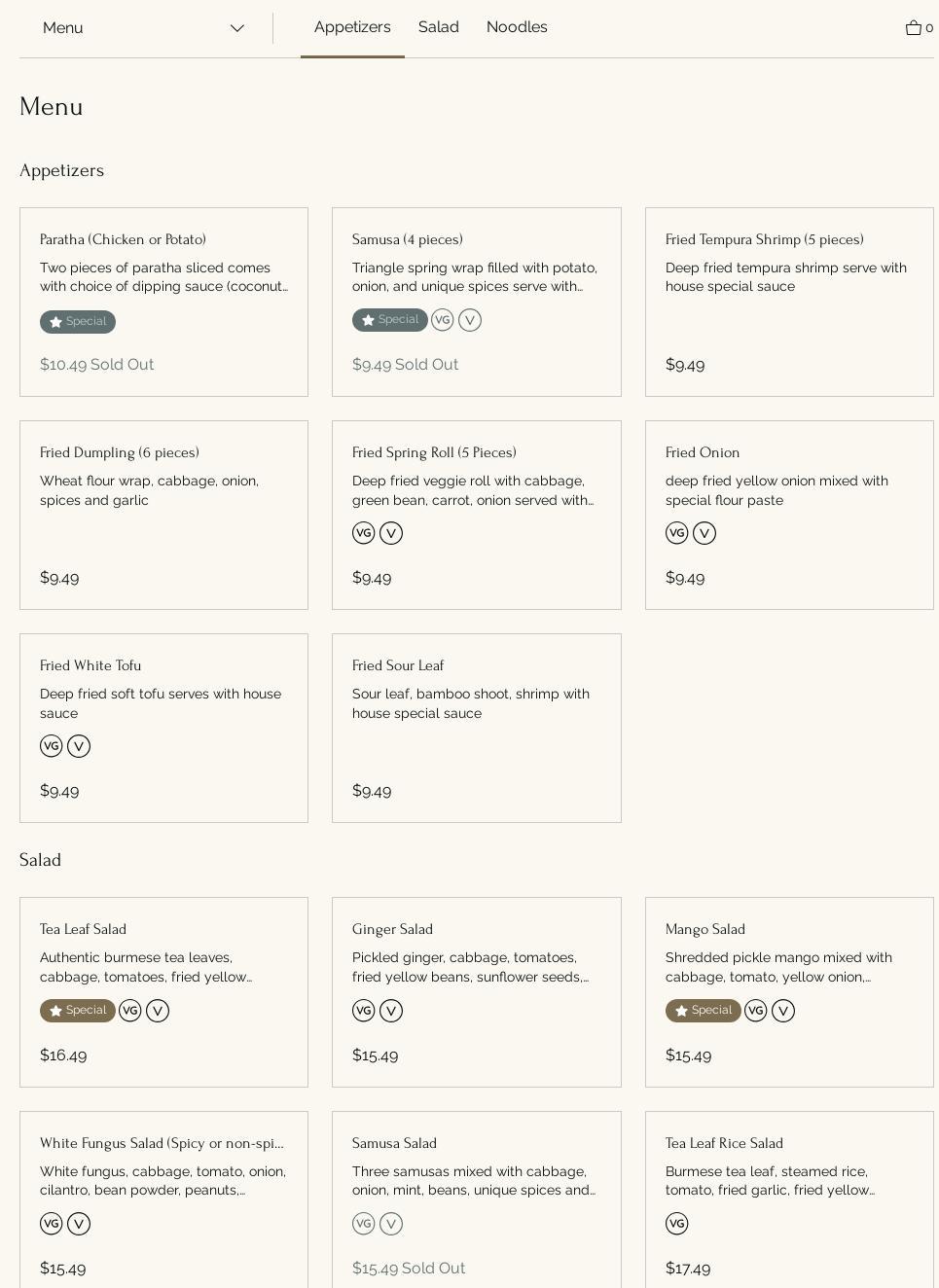Click the V icon on Ginger Salad
This screenshot has width=939, height=1288.
(x=391, y=1011)
